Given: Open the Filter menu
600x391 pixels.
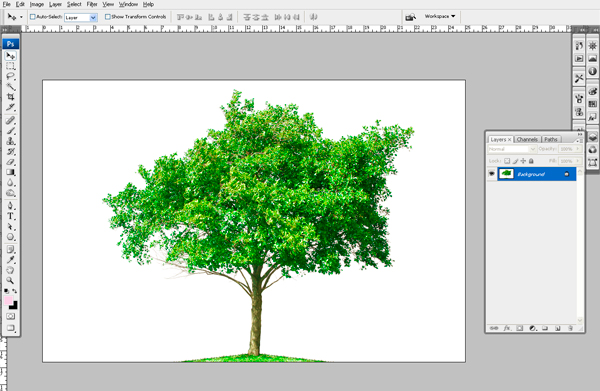Looking at the screenshot, I should tap(92, 4).
